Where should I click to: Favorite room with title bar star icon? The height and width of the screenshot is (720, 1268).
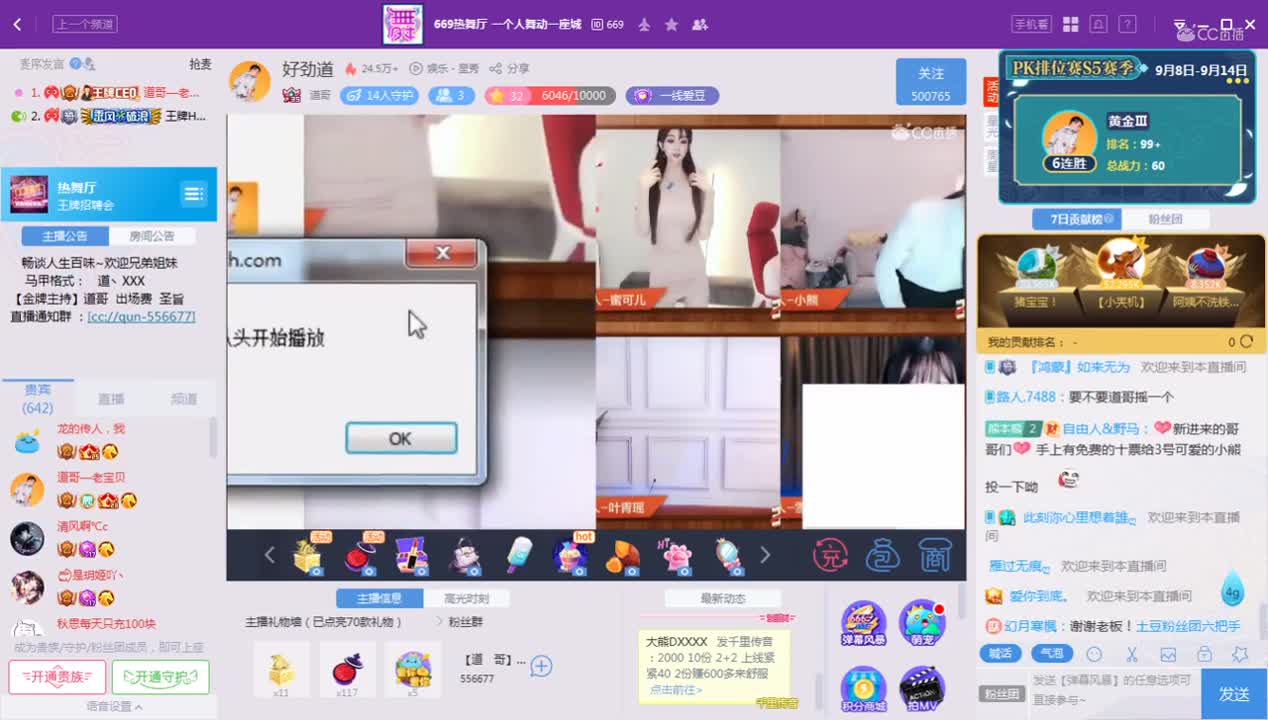coord(671,24)
